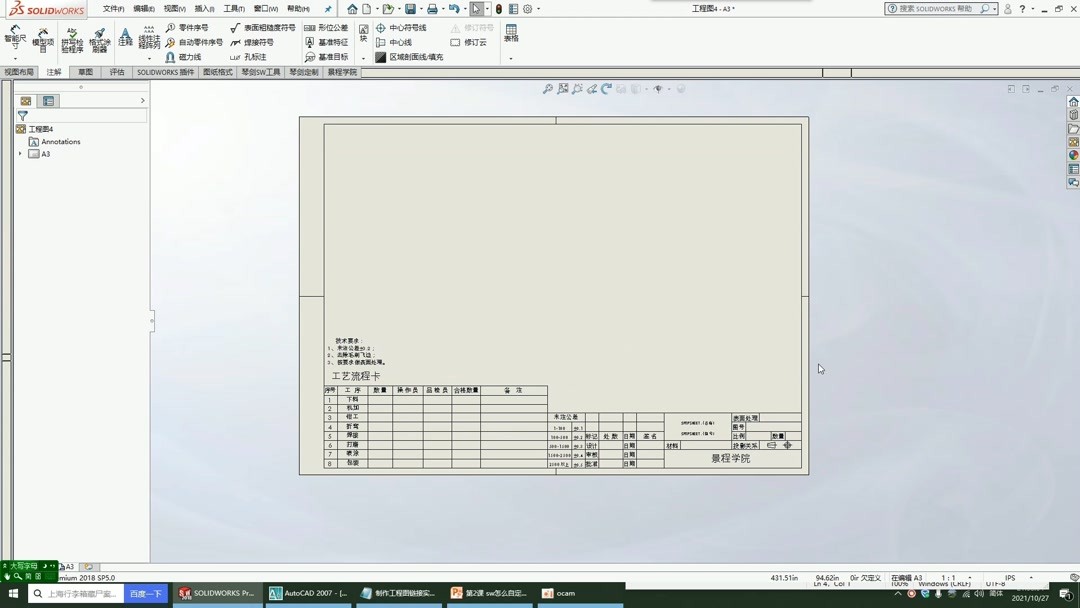
Task: Select the A3 tree item in the panel
Action: tap(45, 153)
